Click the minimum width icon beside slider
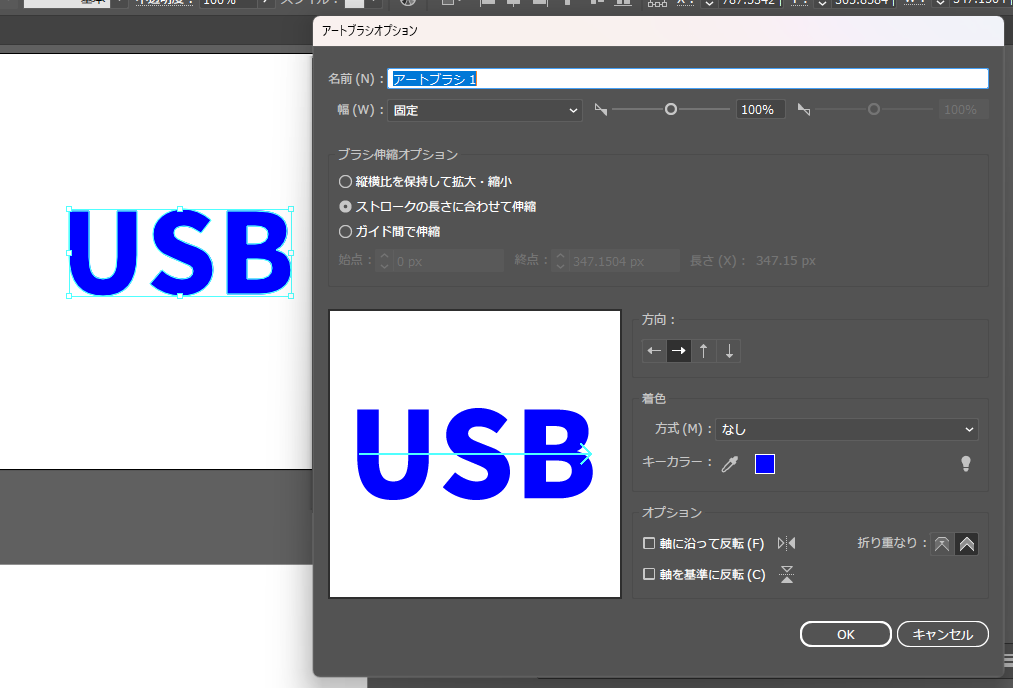 tap(601, 110)
